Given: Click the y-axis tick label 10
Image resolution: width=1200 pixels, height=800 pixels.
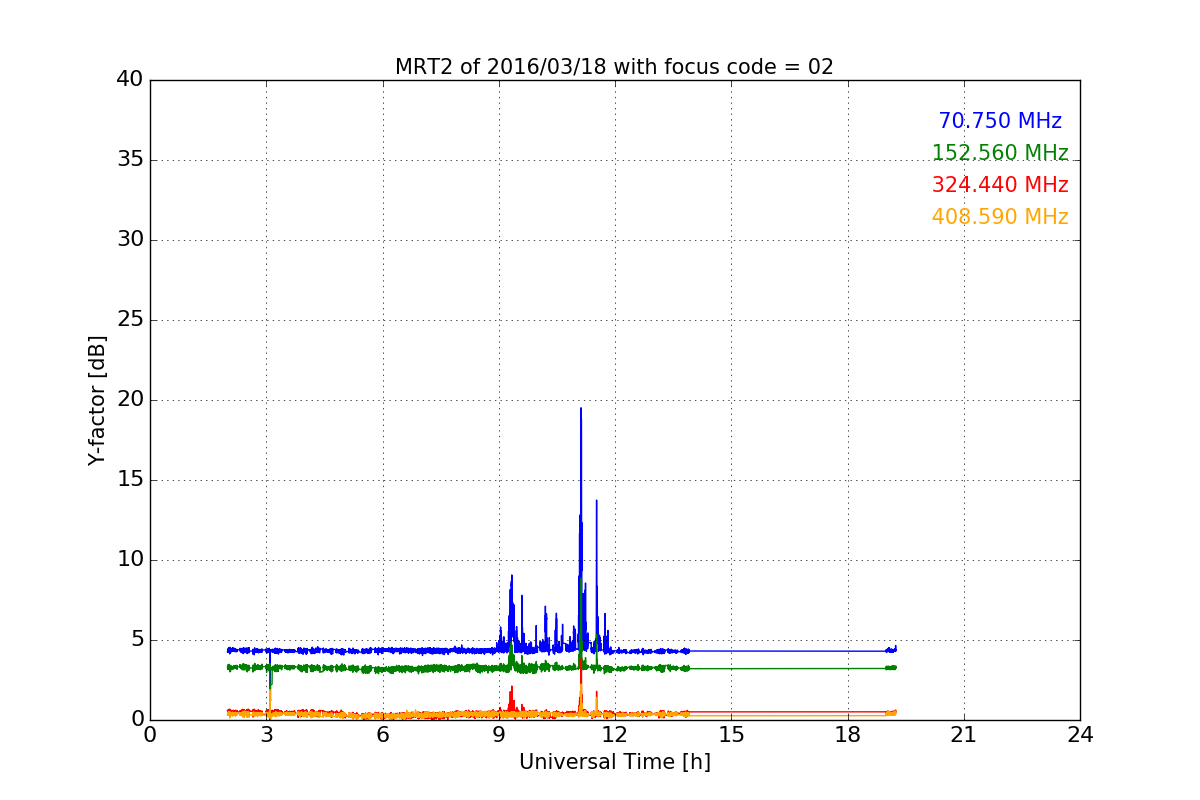Looking at the screenshot, I should (x=130, y=560).
